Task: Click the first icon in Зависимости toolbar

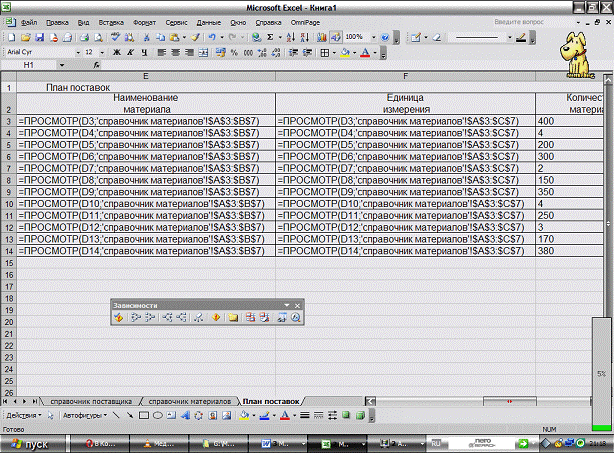Action: pos(118,318)
